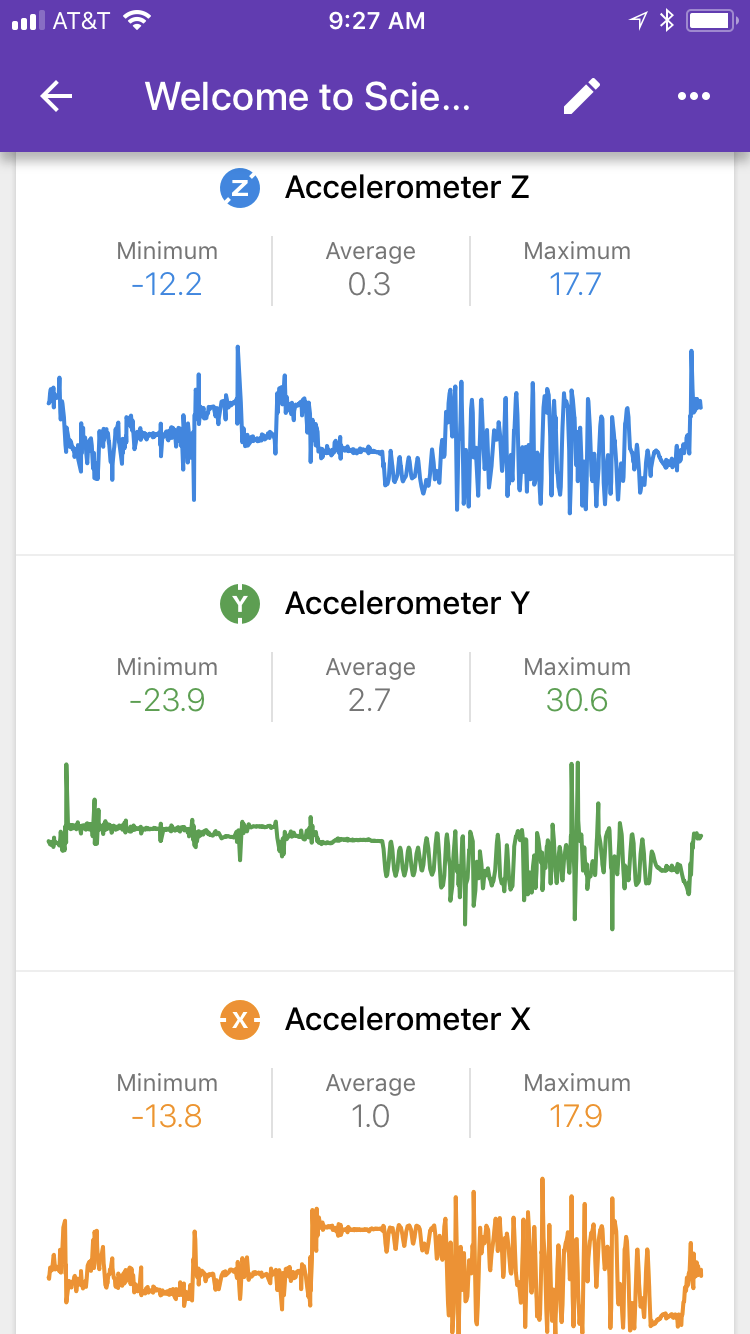This screenshot has width=750, height=1334.
Task: Select Accelerometer Z maximum value 17.7
Action: point(576,285)
